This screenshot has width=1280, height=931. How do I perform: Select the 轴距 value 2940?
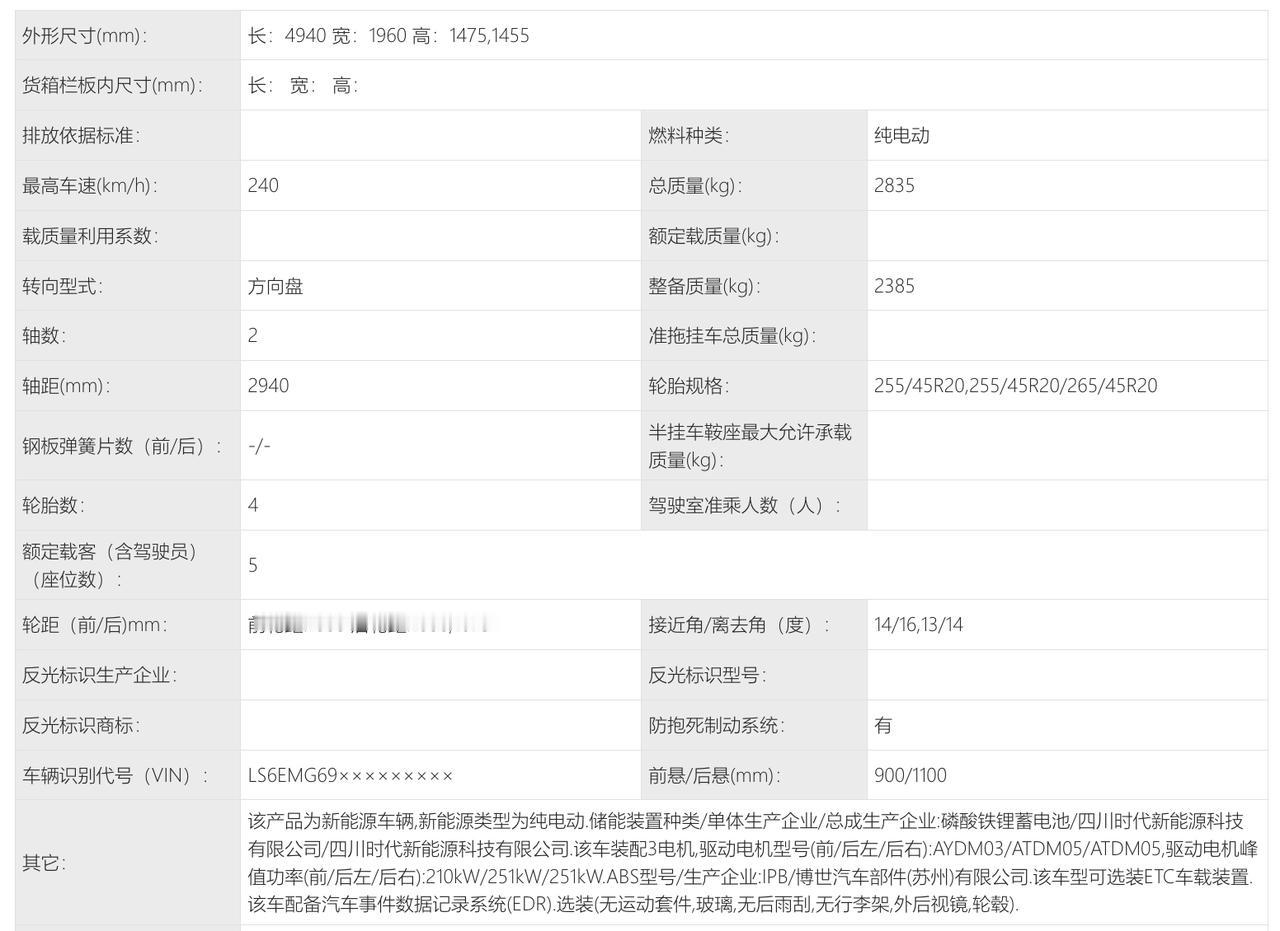click(x=265, y=386)
